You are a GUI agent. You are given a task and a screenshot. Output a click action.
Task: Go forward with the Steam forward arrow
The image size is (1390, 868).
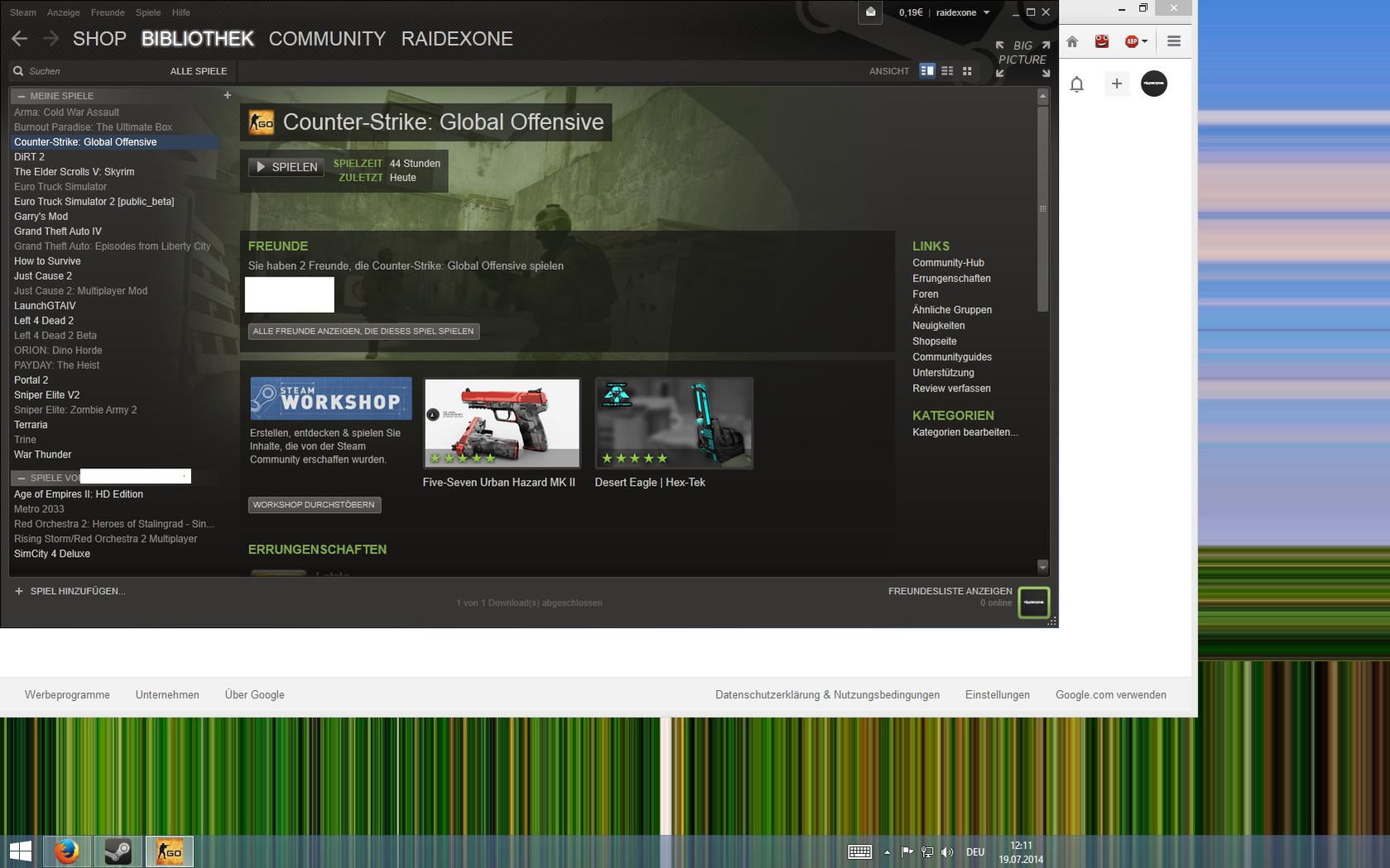coord(51,39)
